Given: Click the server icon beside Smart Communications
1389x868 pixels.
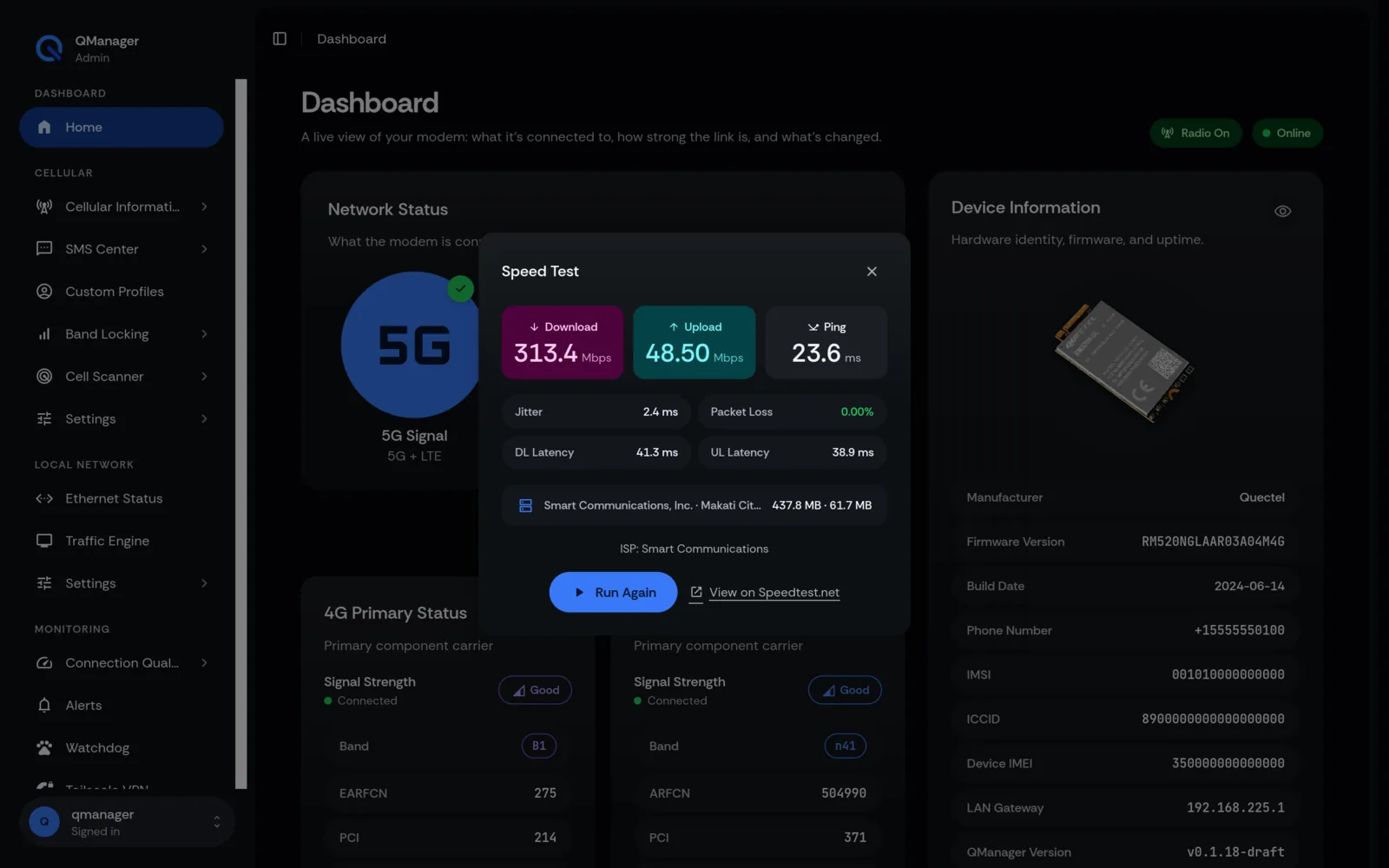Looking at the screenshot, I should click(x=525, y=505).
